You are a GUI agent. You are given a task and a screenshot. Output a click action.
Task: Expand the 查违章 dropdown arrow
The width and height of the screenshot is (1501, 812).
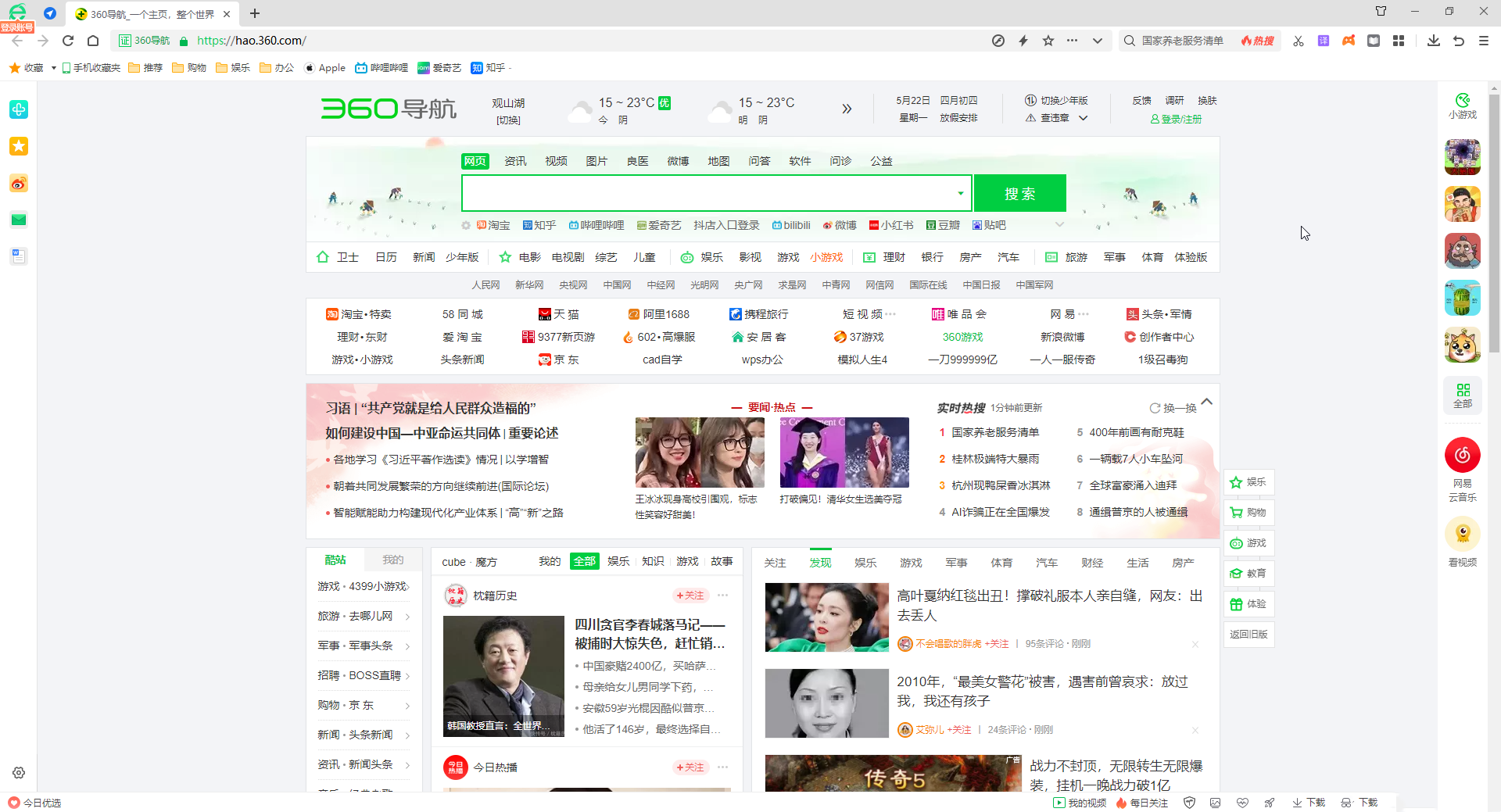tap(1083, 118)
